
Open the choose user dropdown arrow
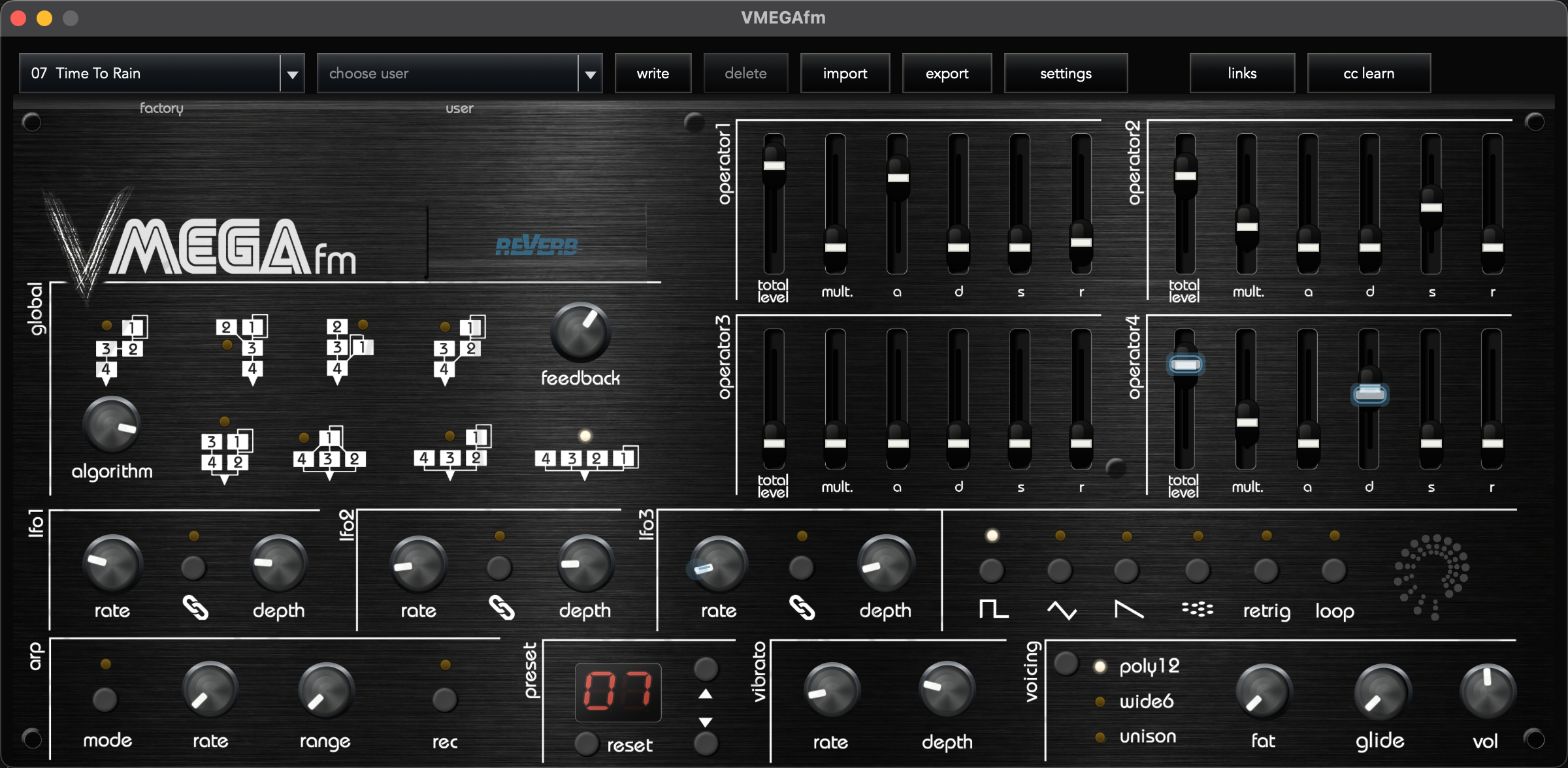pos(591,74)
